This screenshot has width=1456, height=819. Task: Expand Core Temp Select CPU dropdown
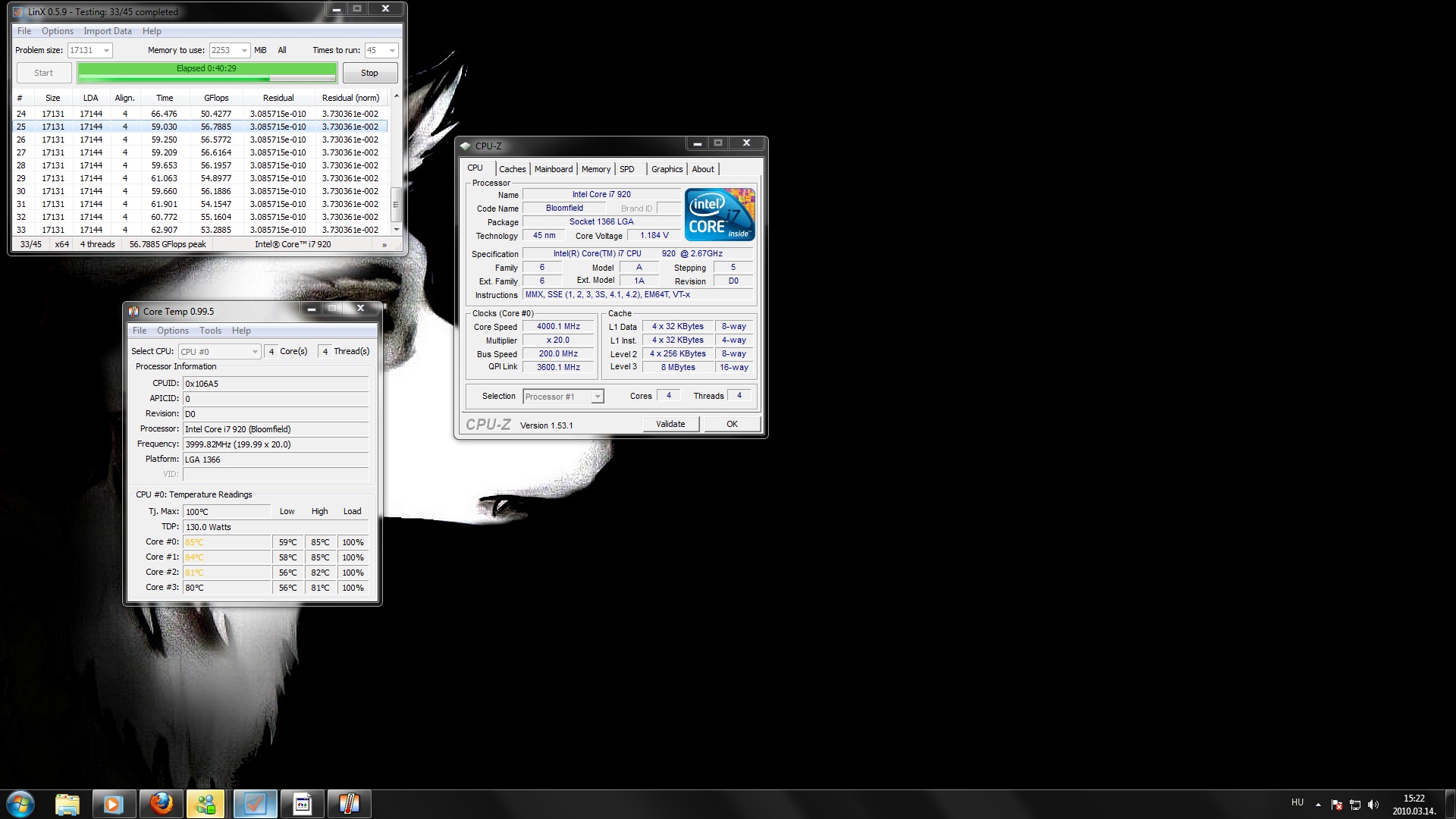255,352
